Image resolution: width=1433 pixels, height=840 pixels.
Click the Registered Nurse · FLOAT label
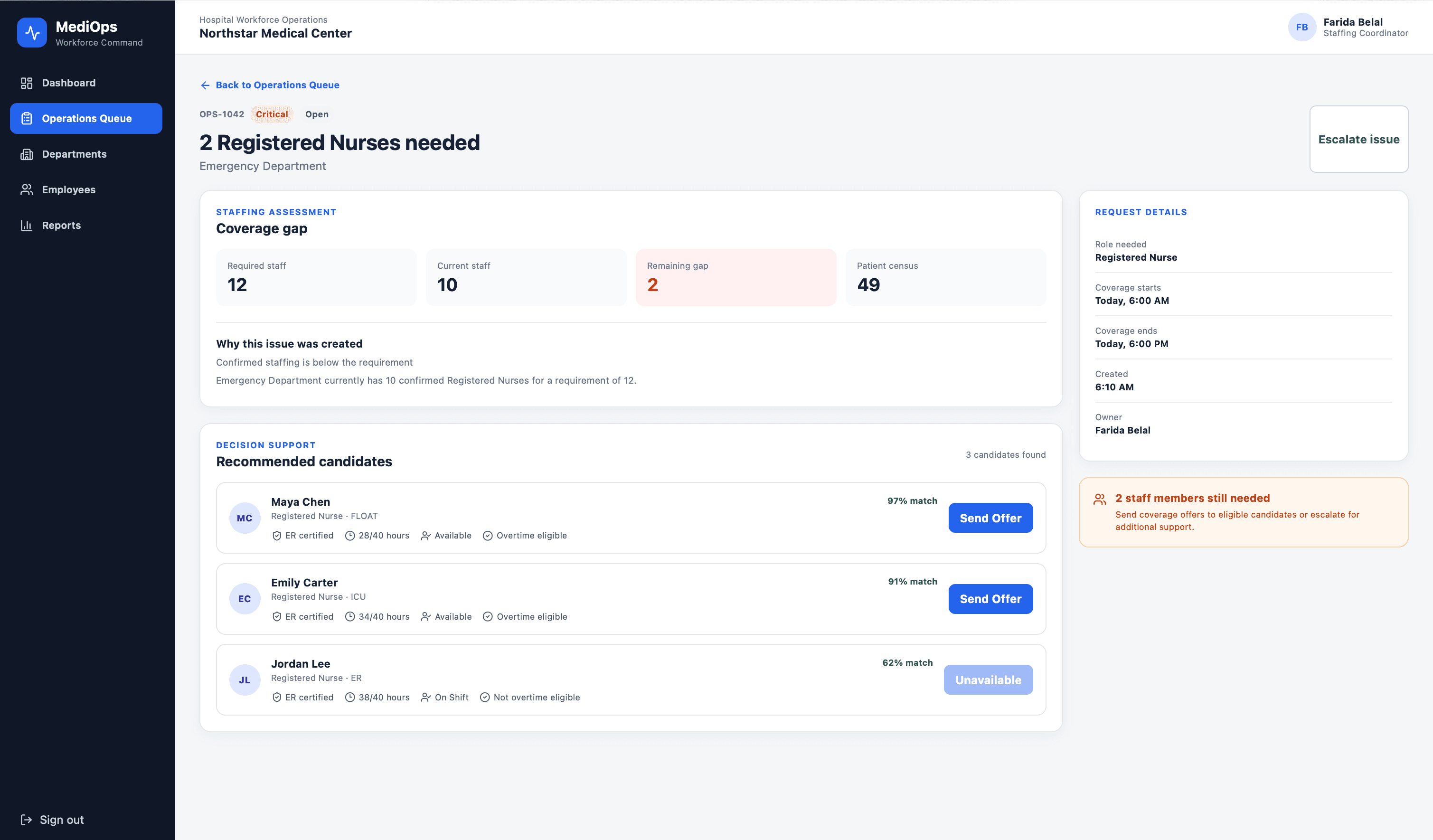[x=324, y=517]
